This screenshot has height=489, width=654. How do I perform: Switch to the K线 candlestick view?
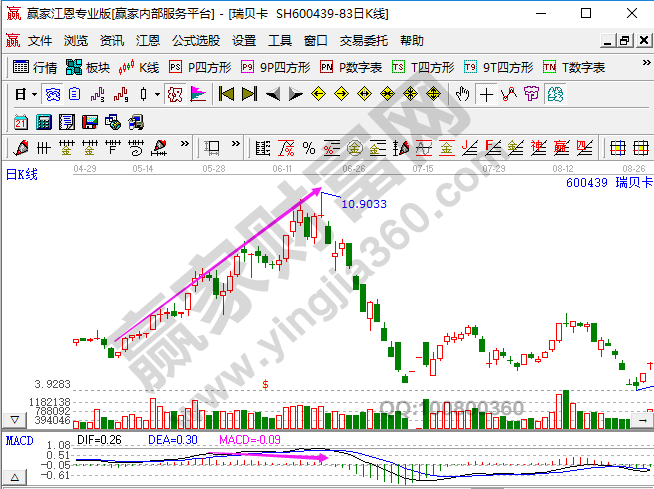click(x=139, y=67)
